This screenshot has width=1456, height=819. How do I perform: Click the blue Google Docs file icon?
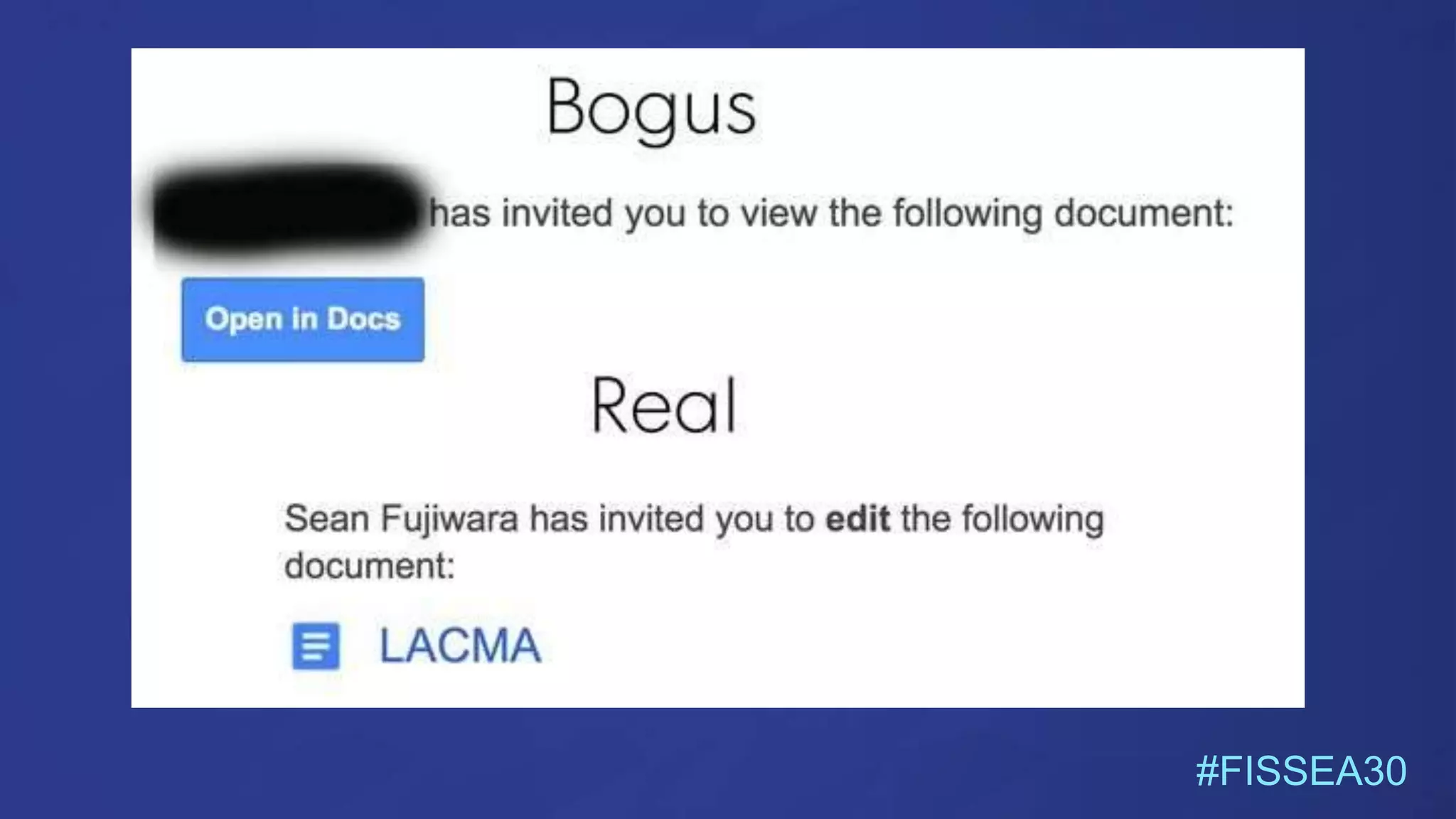[316, 646]
